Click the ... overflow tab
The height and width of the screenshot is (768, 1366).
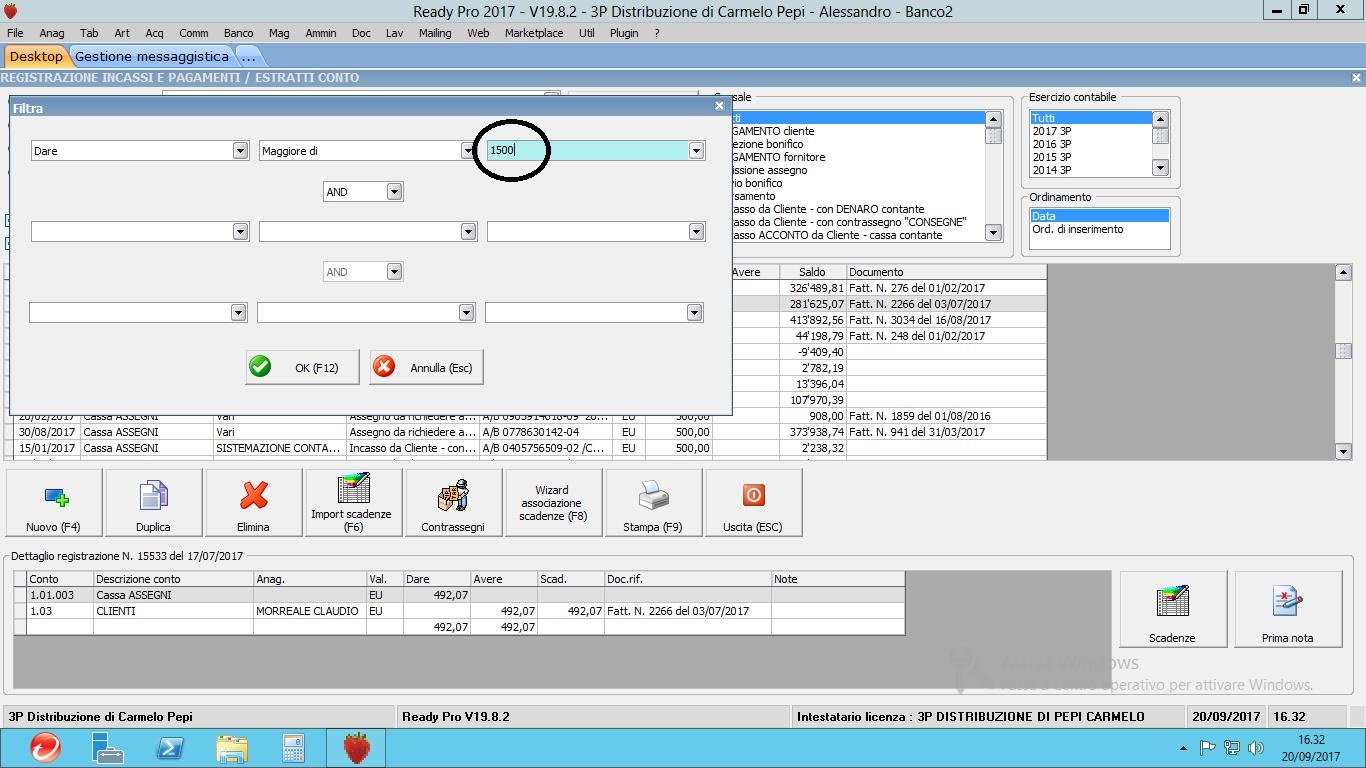coord(249,56)
